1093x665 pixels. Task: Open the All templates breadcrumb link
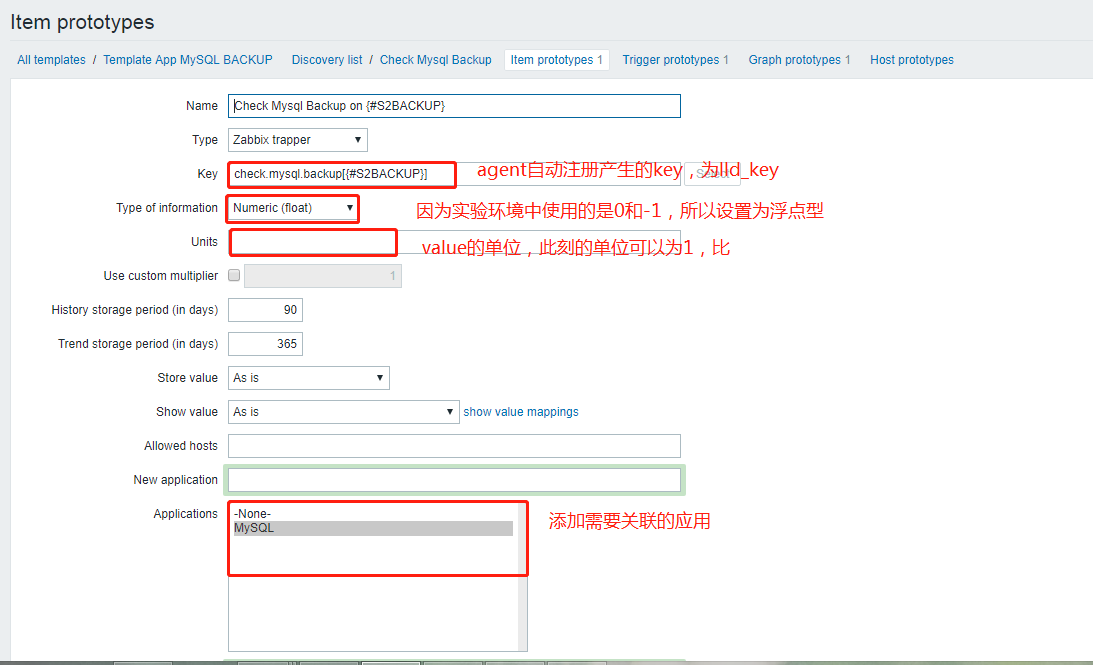(51, 60)
